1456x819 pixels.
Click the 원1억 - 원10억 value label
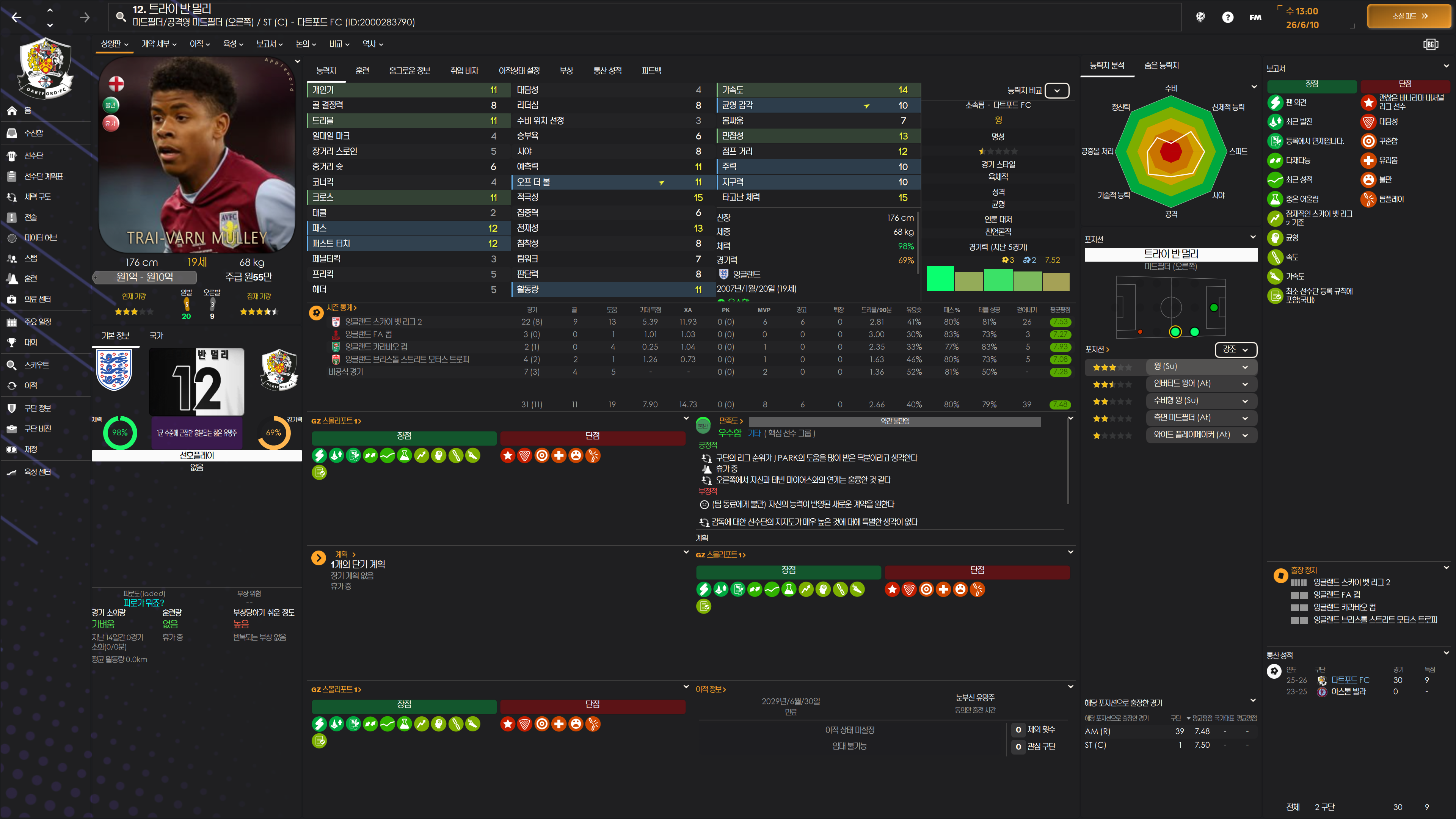(145, 277)
